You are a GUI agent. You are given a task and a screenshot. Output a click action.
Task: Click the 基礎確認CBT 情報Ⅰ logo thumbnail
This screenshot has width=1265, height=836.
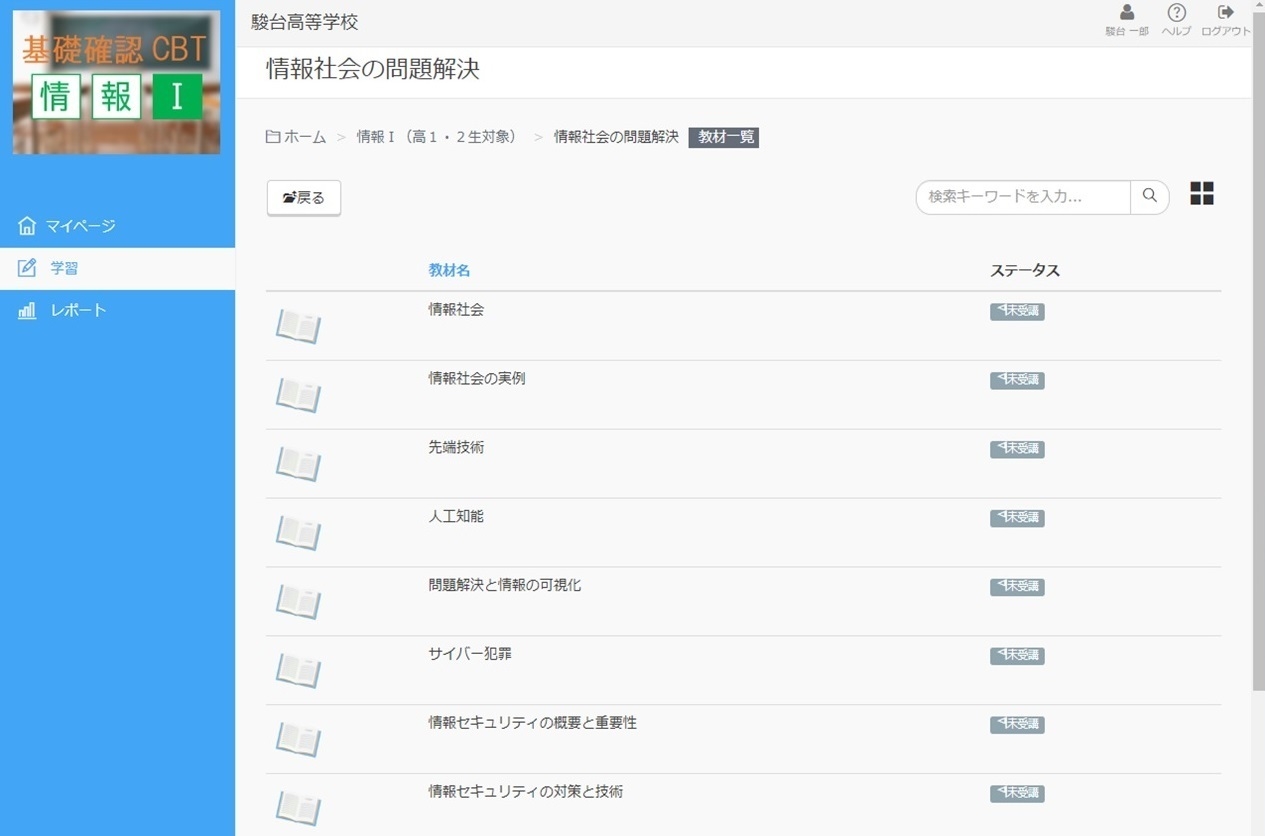tap(116, 81)
